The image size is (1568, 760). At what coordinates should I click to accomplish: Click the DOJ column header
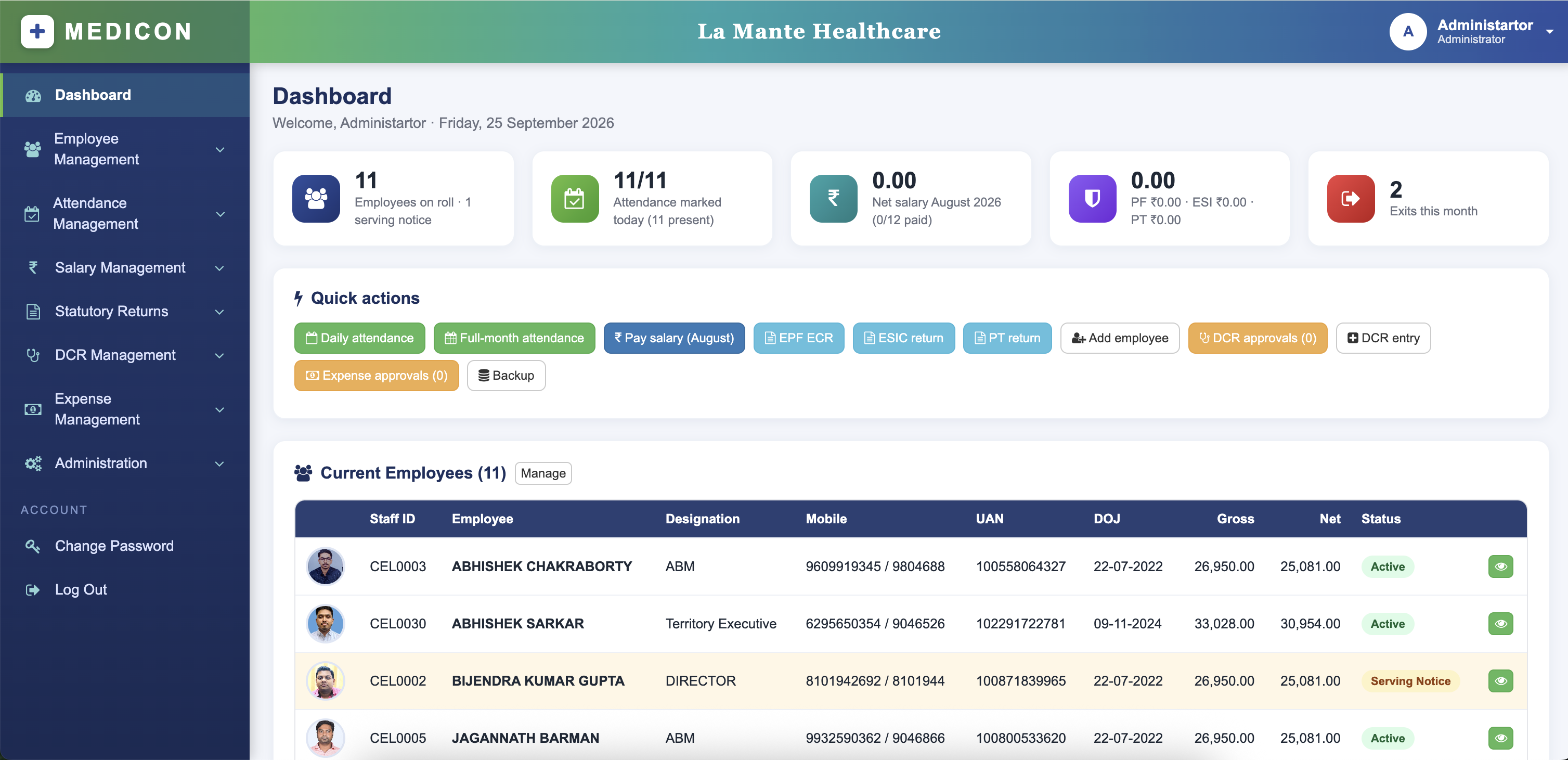1107,519
